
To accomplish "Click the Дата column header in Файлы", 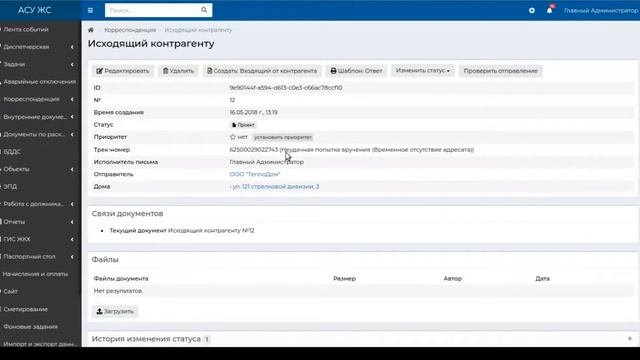I will pos(542,278).
